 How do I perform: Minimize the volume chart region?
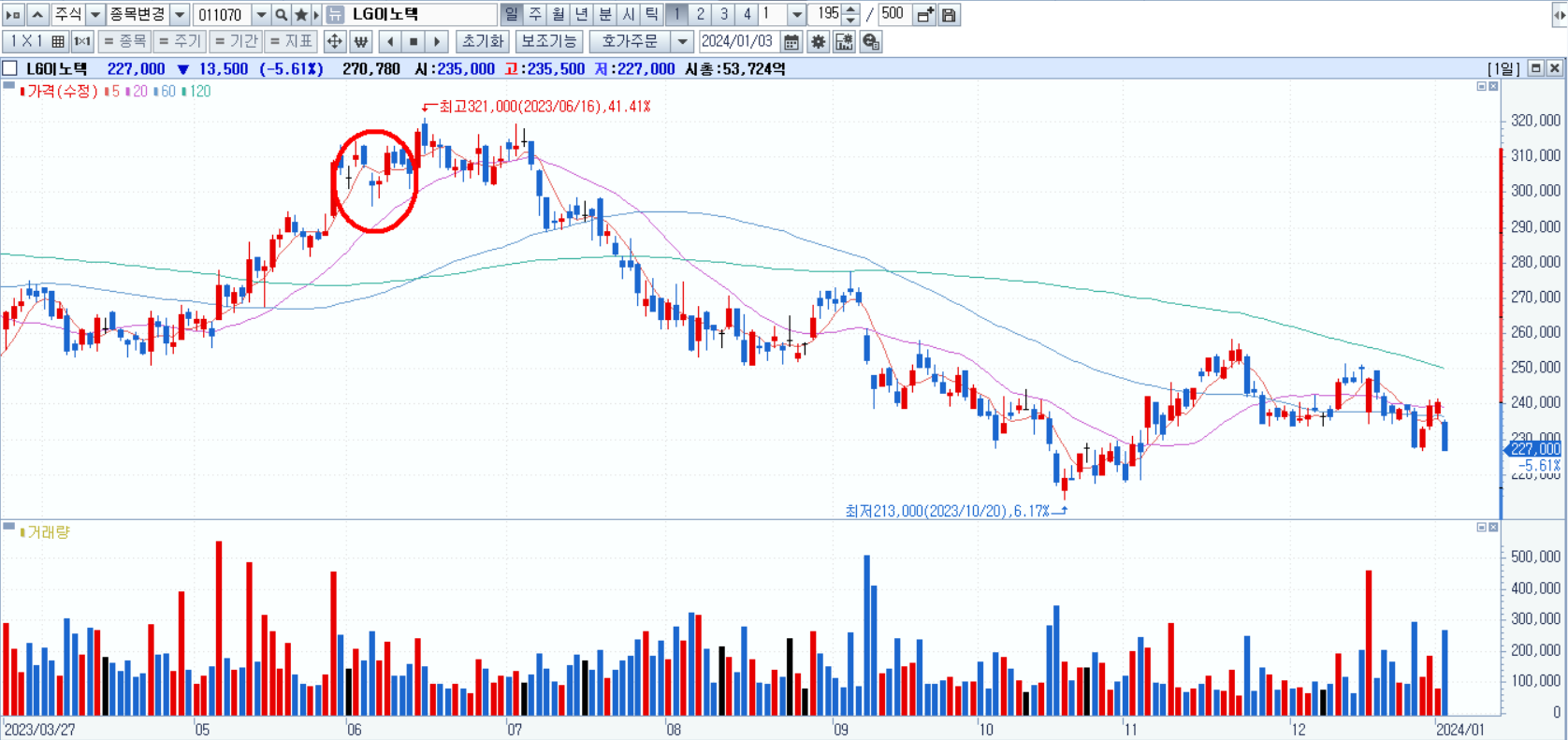click(1481, 528)
